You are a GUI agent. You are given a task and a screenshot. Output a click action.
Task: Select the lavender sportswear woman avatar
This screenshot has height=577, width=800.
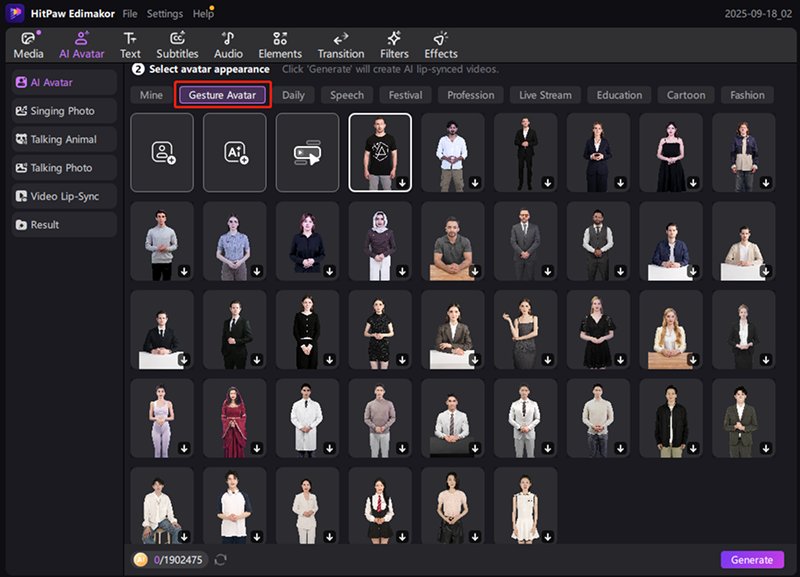[x=162, y=418]
